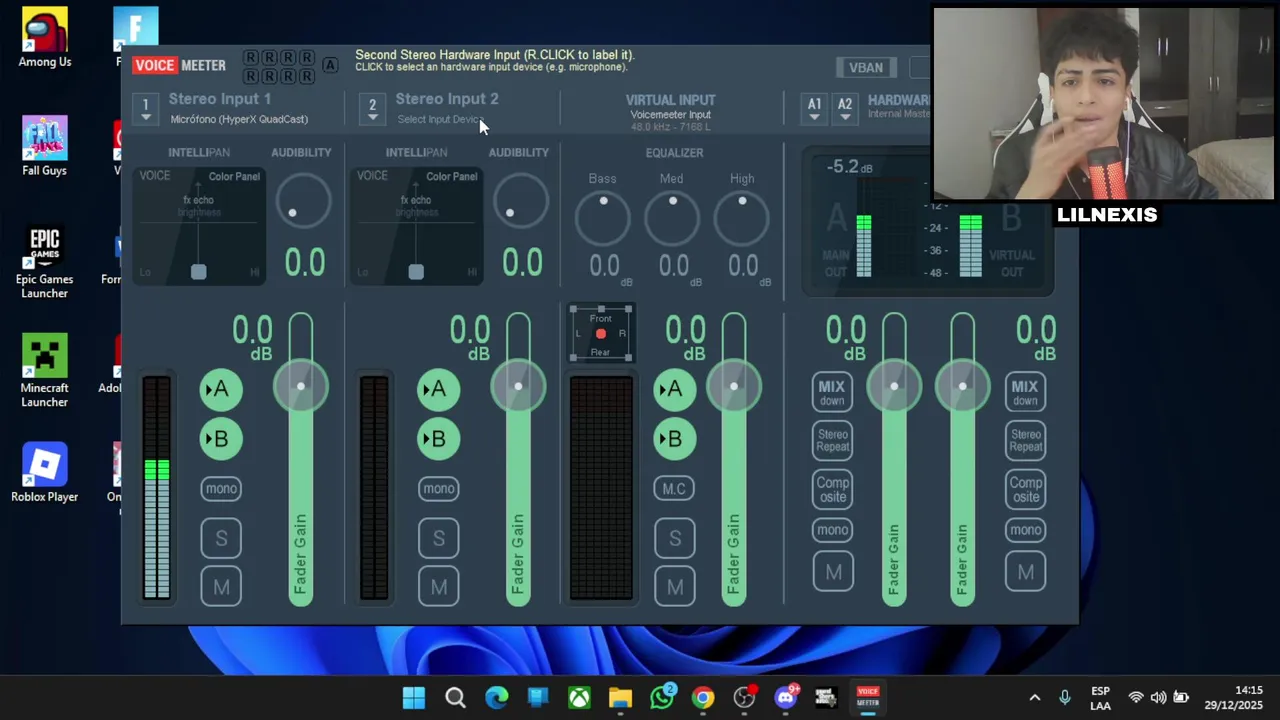Toggle the B bus button on Stereo Input 1

click(220, 438)
